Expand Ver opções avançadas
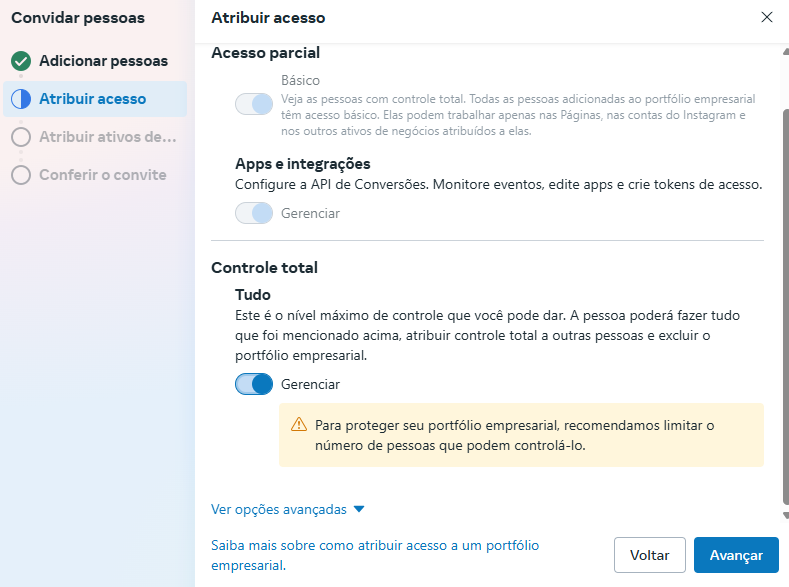This screenshot has height=587, width=789. click(287, 510)
